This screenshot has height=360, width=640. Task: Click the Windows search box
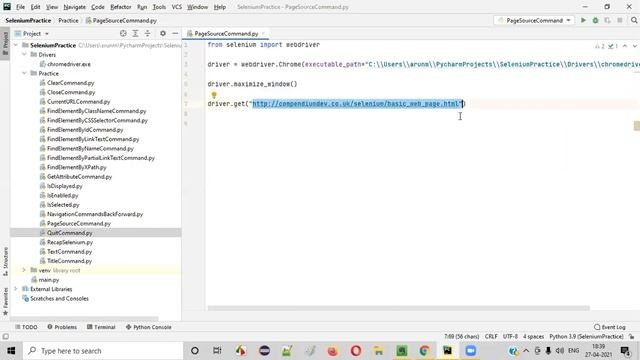click(x=103, y=351)
